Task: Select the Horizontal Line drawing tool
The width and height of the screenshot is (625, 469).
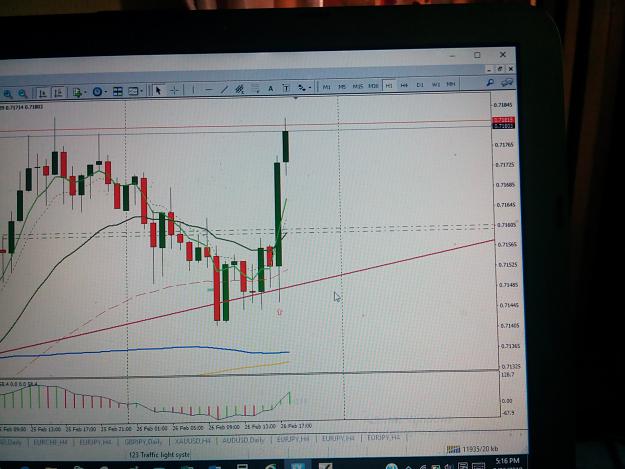Action: pos(208,90)
